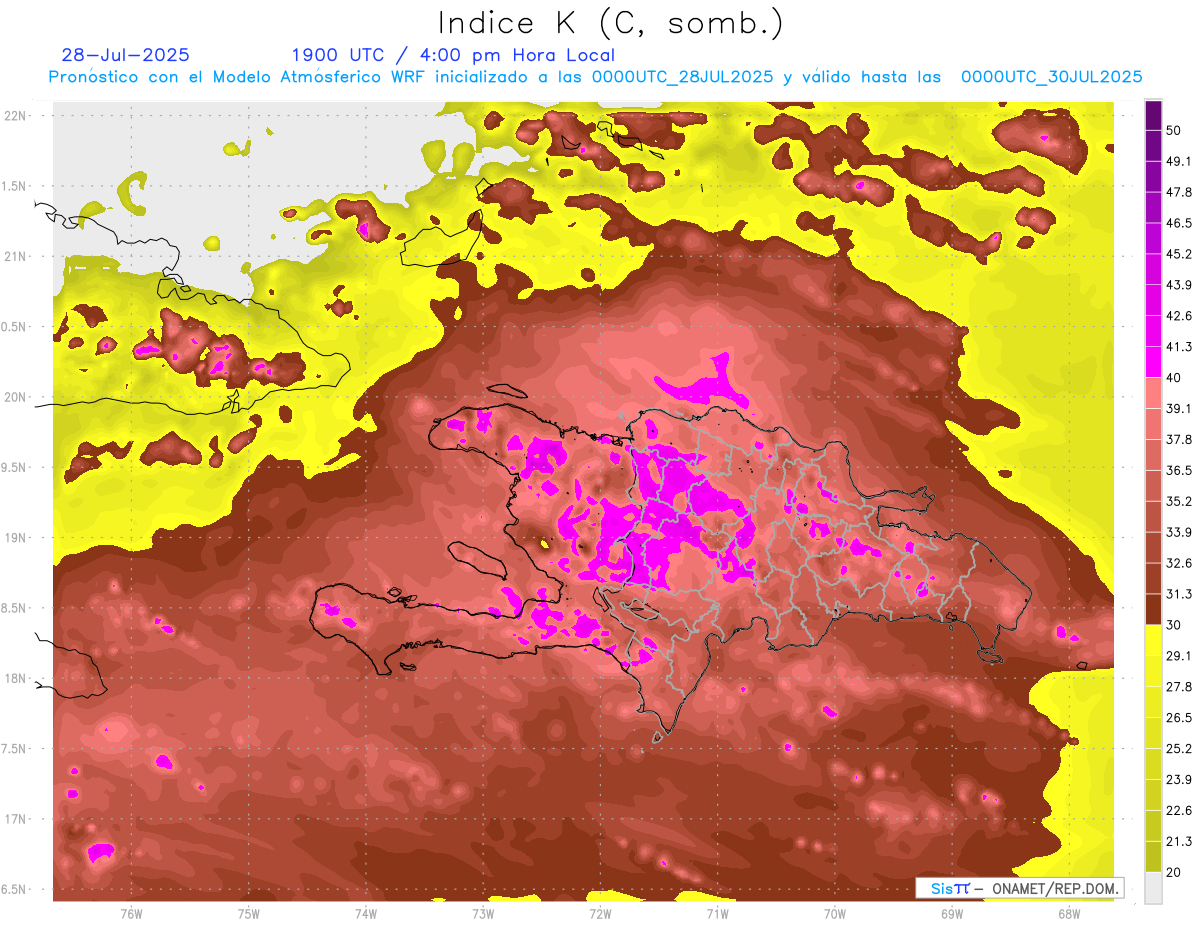Click the legend value '43.9'
The width and height of the screenshot is (1200, 927).
(x=1178, y=285)
